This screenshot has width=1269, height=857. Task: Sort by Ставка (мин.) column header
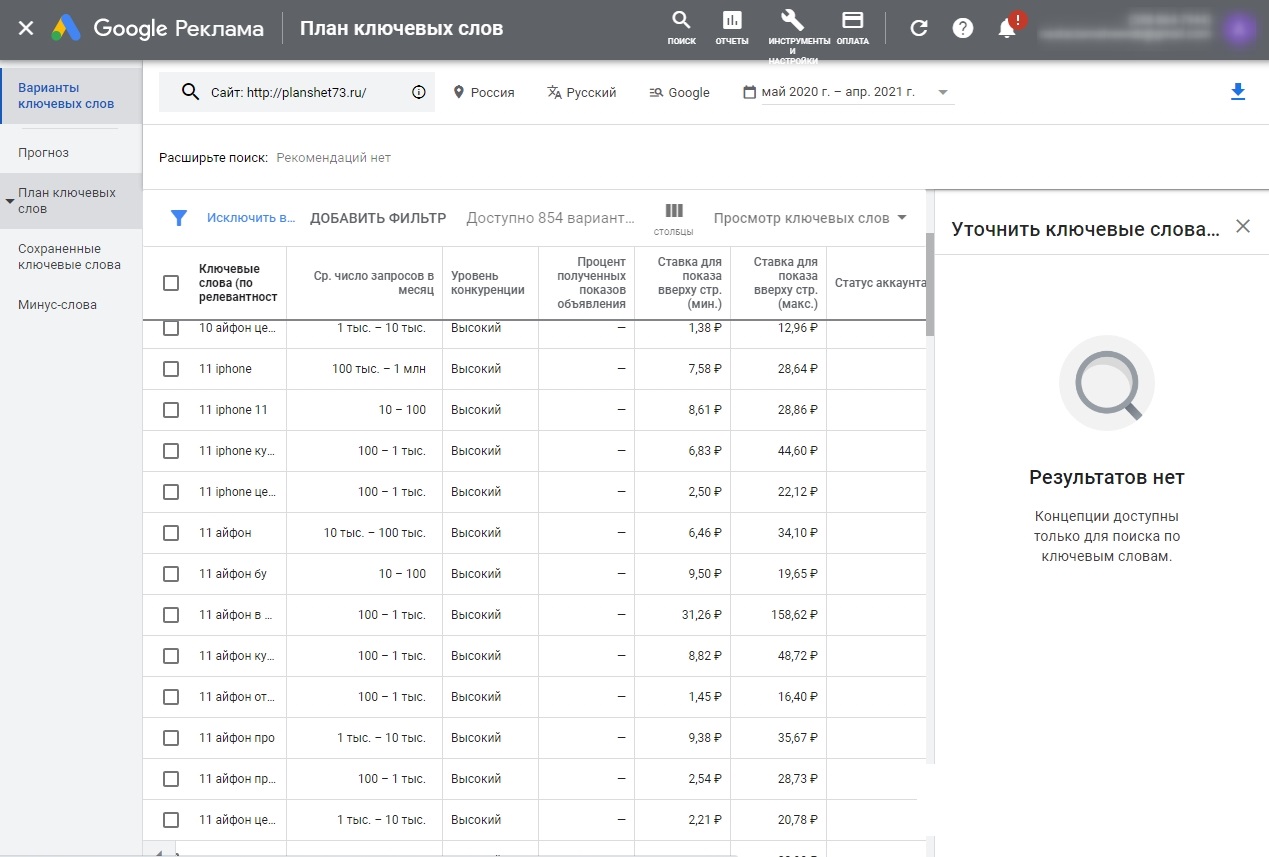coord(690,283)
